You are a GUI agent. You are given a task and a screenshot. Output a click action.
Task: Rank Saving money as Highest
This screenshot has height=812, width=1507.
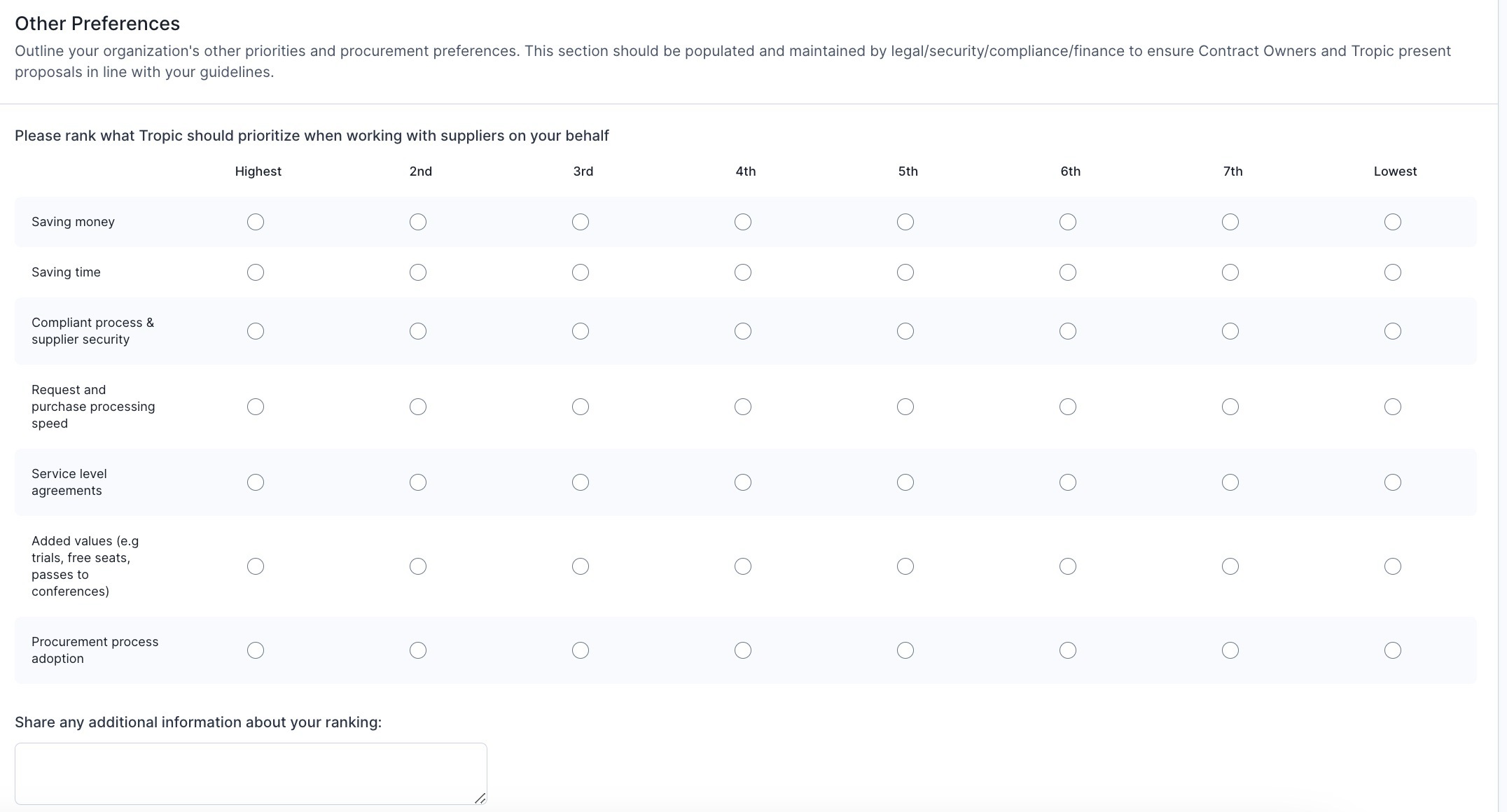256,222
